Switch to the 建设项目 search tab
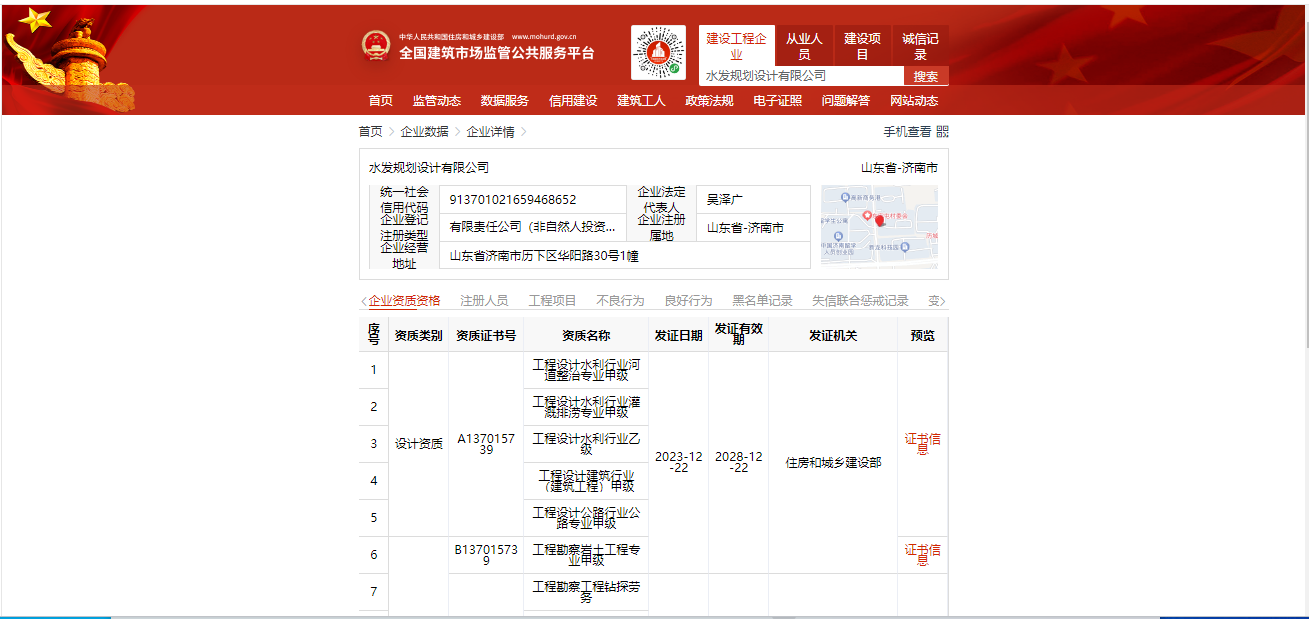1309x619 pixels. tap(864, 44)
